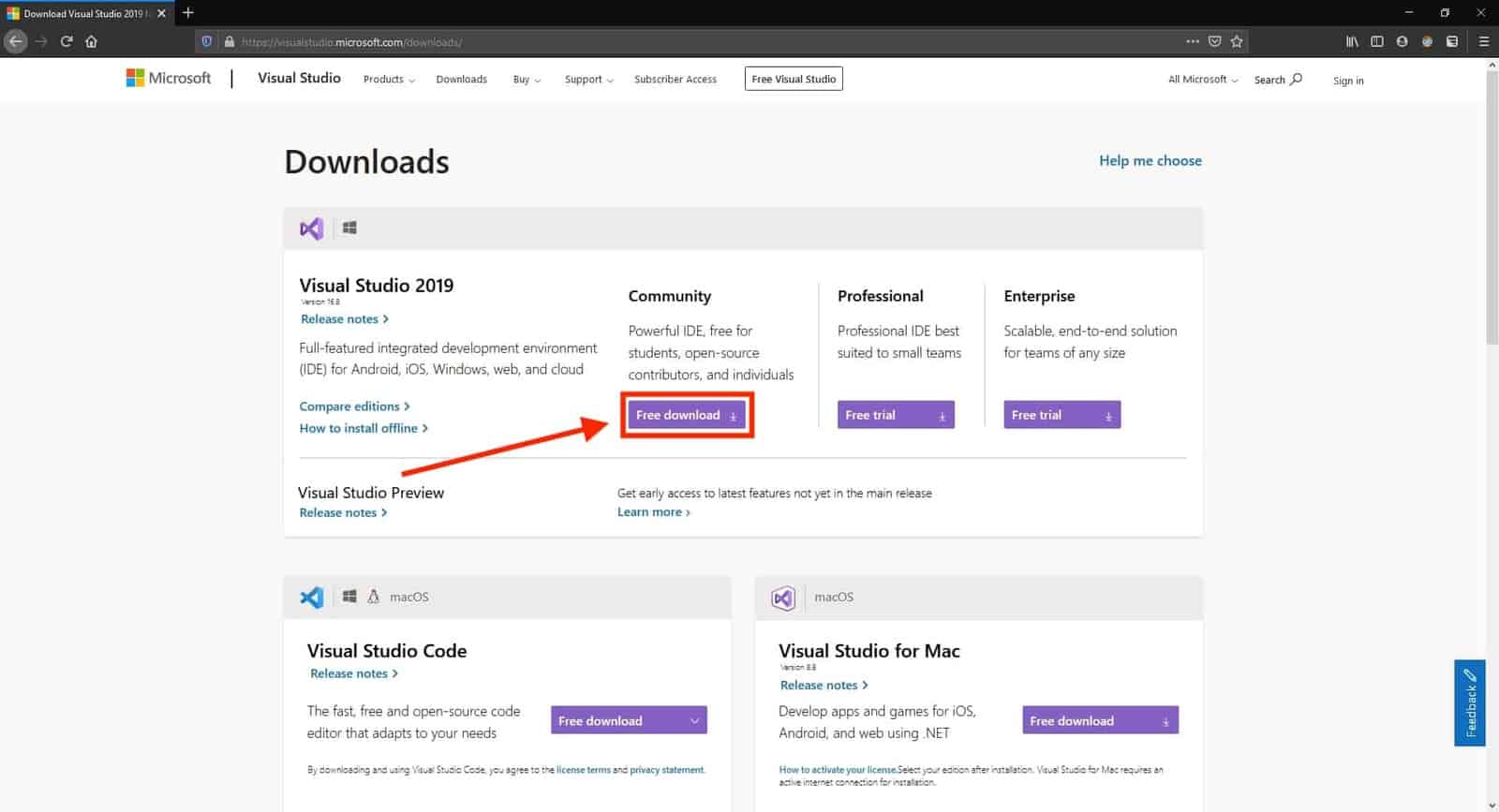Expand the Products menu
The image size is (1499, 812).
click(389, 80)
